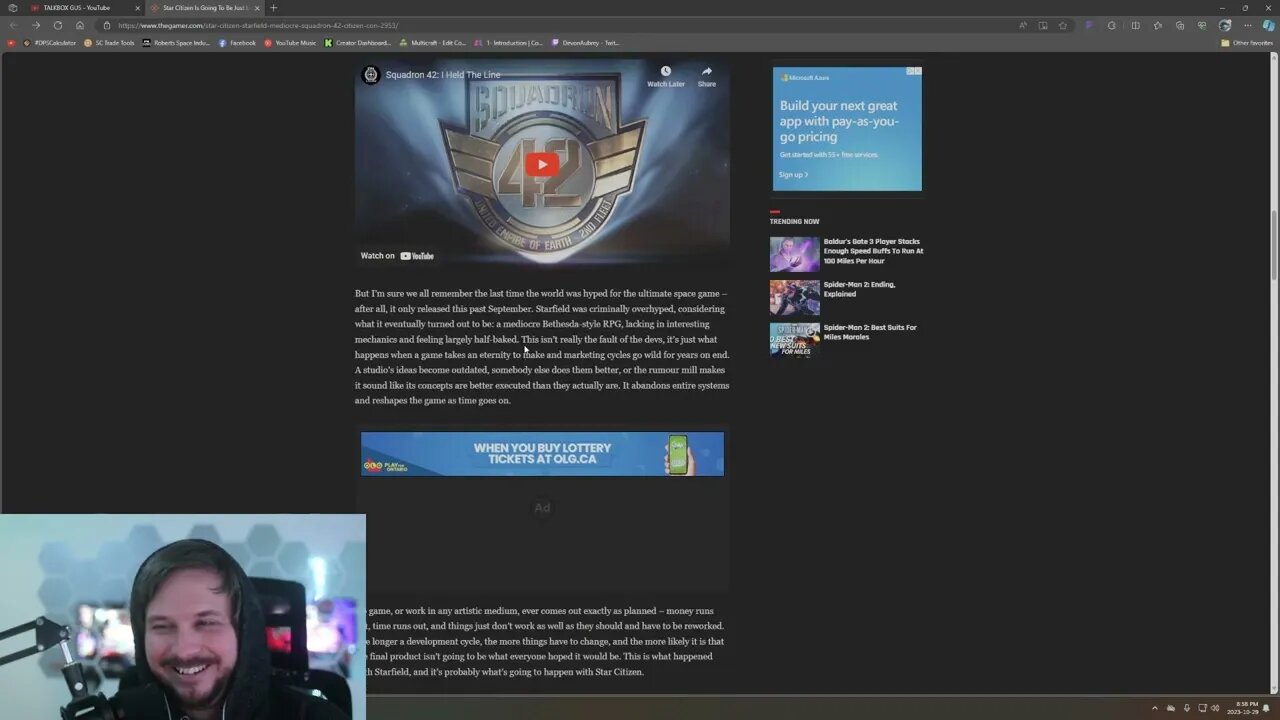The height and width of the screenshot is (720, 1280).
Task: Open OneDrive cloud tray icon
Action: (x=1171, y=708)
